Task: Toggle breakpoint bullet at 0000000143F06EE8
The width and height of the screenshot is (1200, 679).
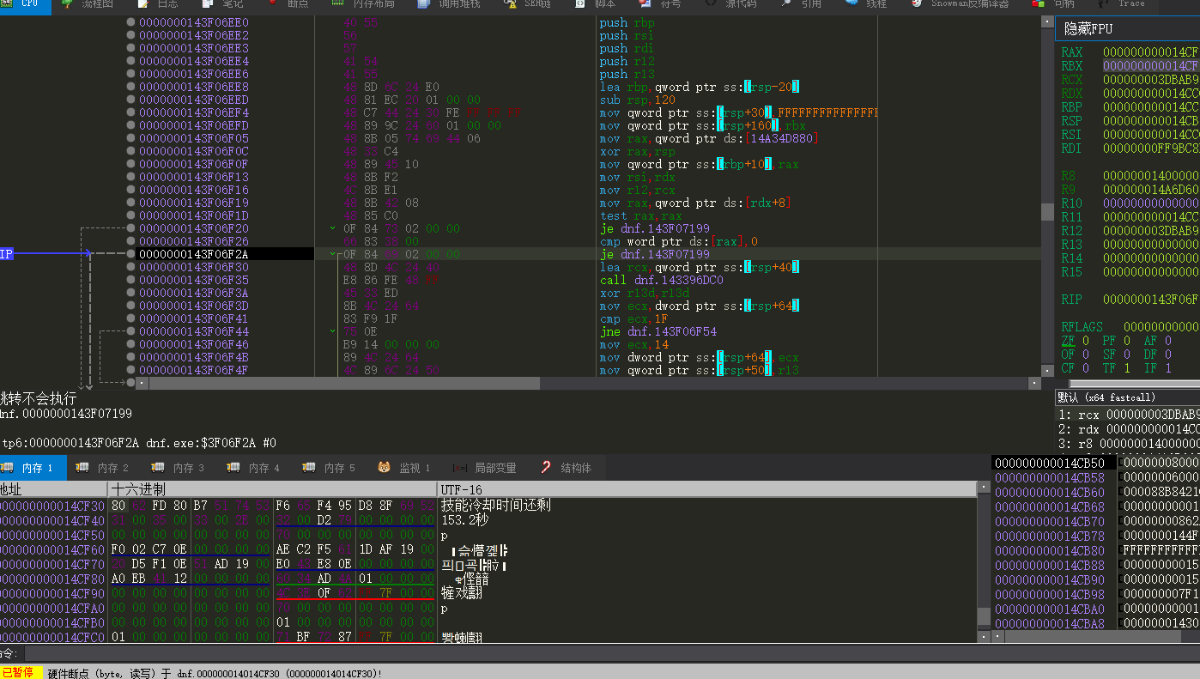Action: 131,87
